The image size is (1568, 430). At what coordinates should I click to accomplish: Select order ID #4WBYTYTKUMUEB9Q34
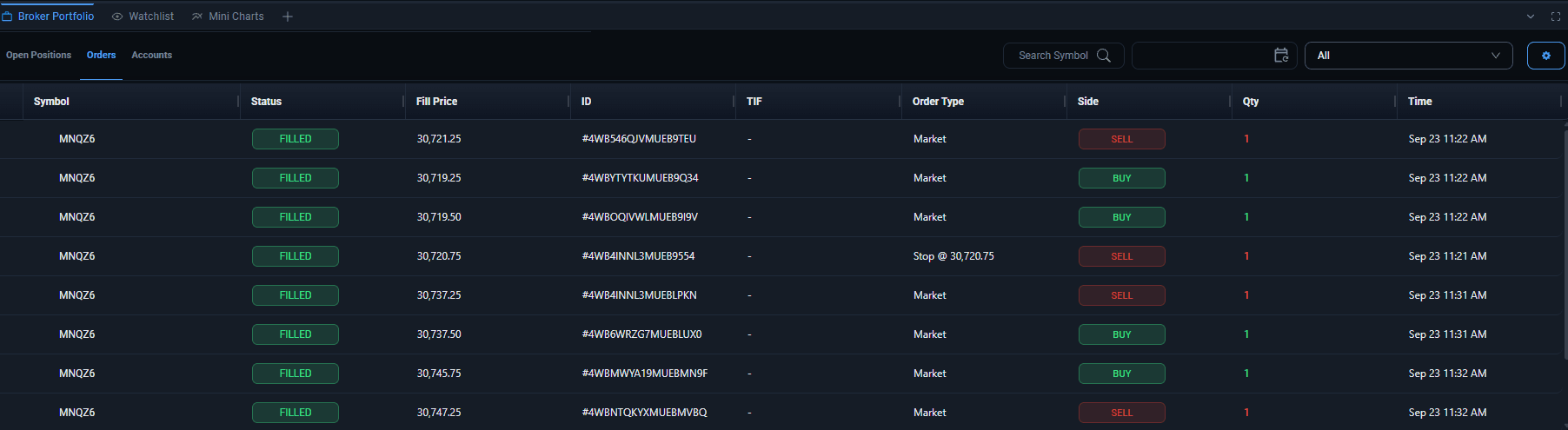pos(640,178)
